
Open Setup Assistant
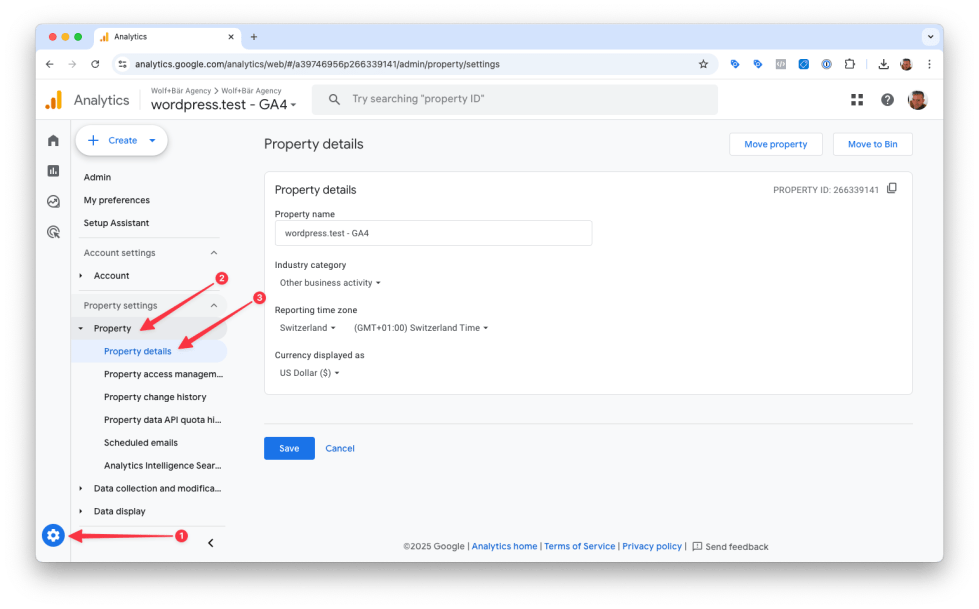click(116, 223)
